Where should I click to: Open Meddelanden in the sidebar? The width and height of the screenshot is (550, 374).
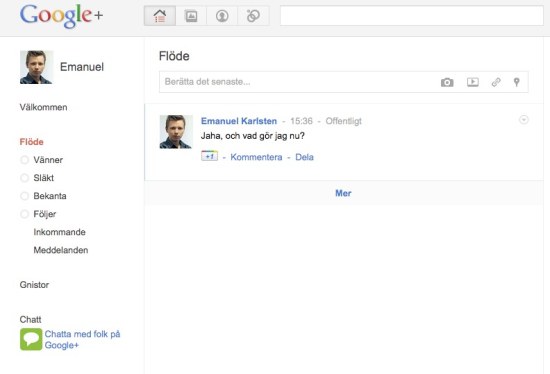[61, 250]
